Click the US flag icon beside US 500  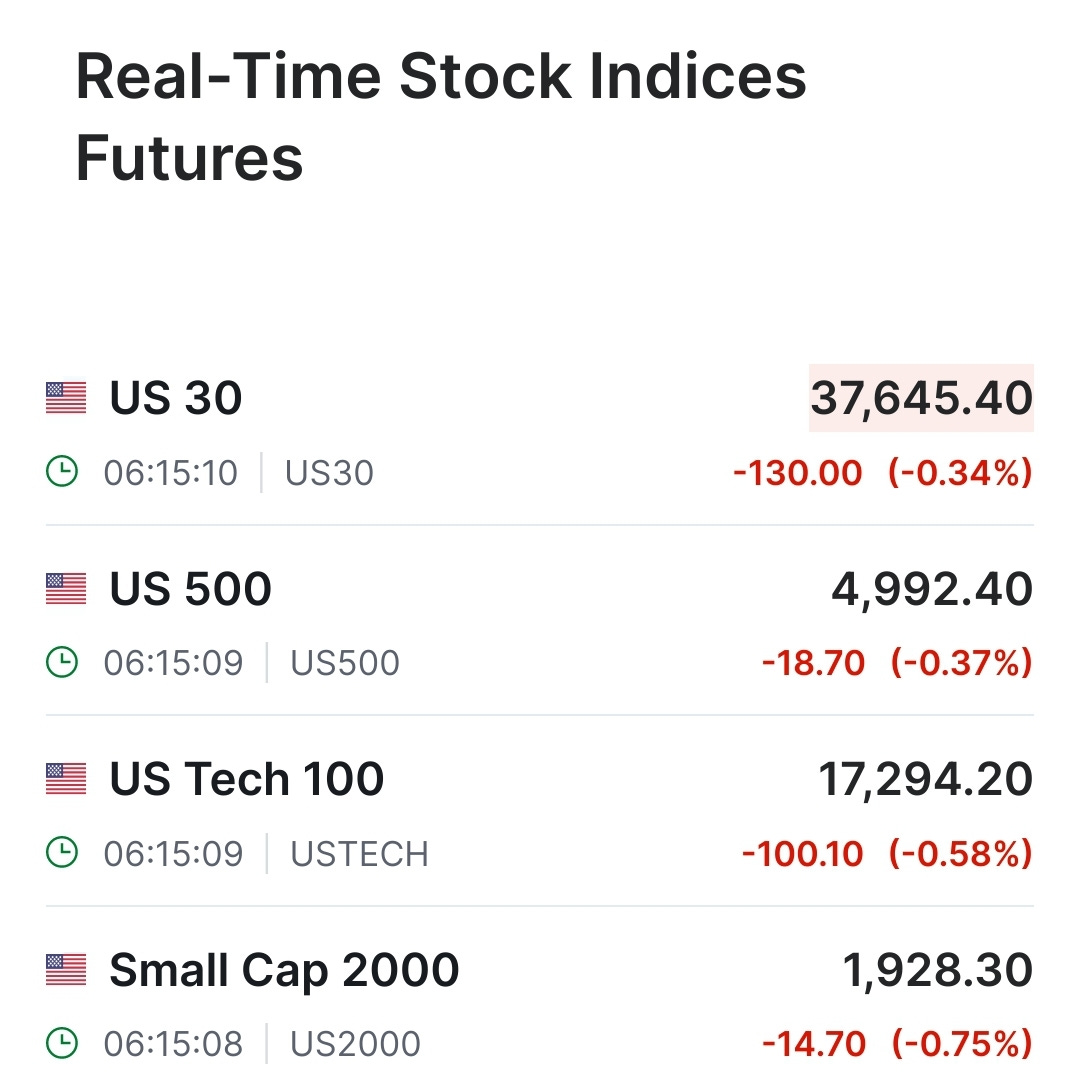pos(66,589)
